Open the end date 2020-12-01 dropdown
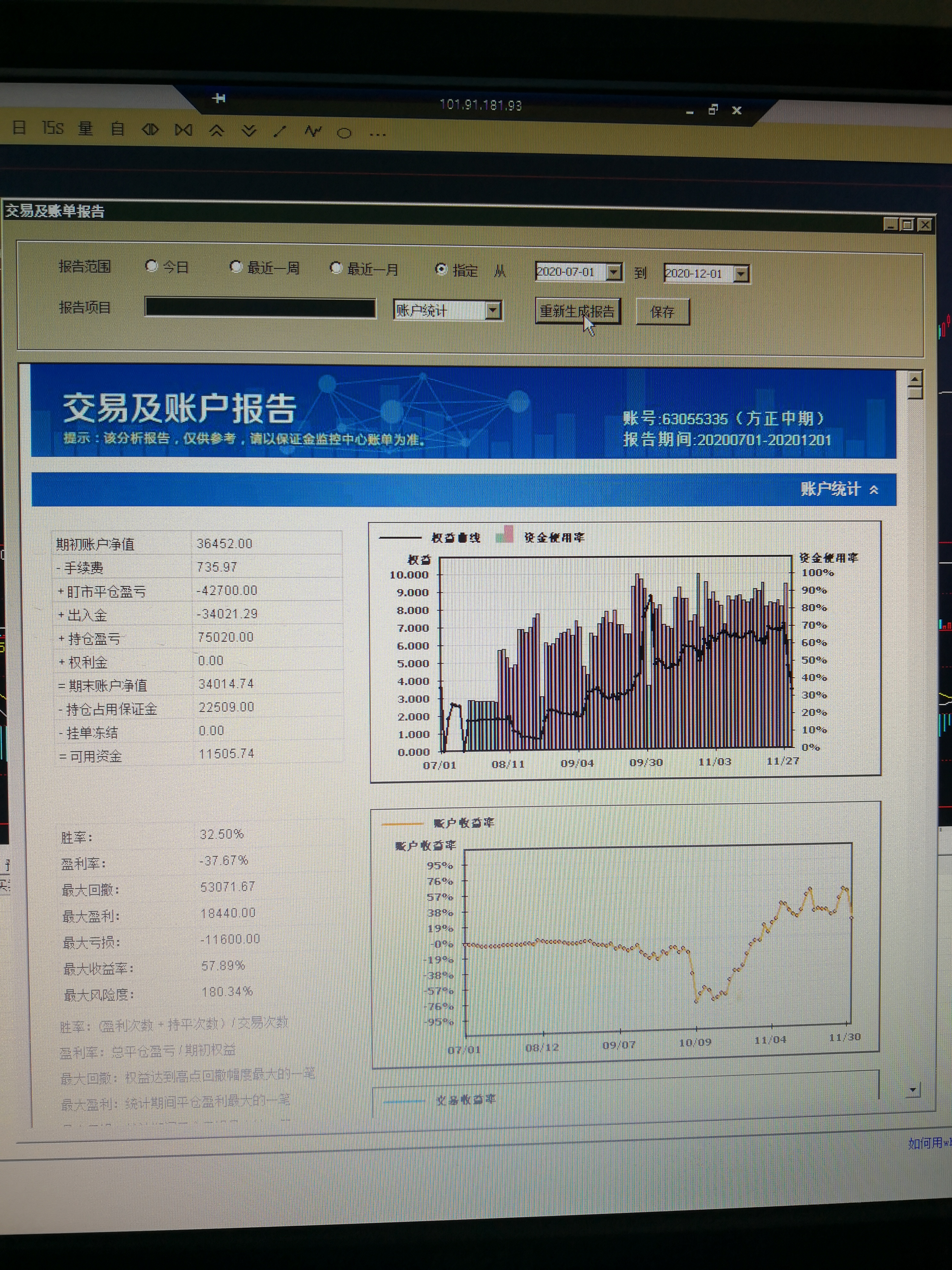The width and height of the screenshot is (952, 1270). (741, 274)
